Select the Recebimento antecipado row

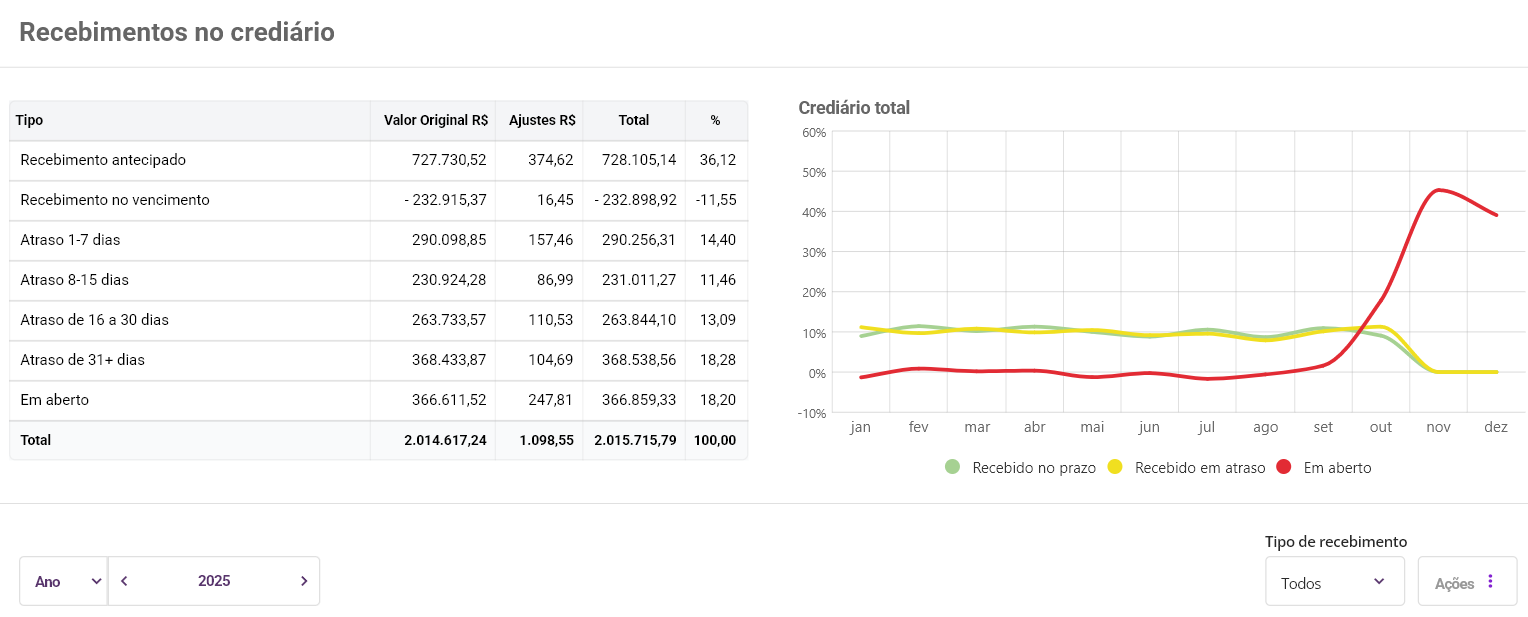103,160
